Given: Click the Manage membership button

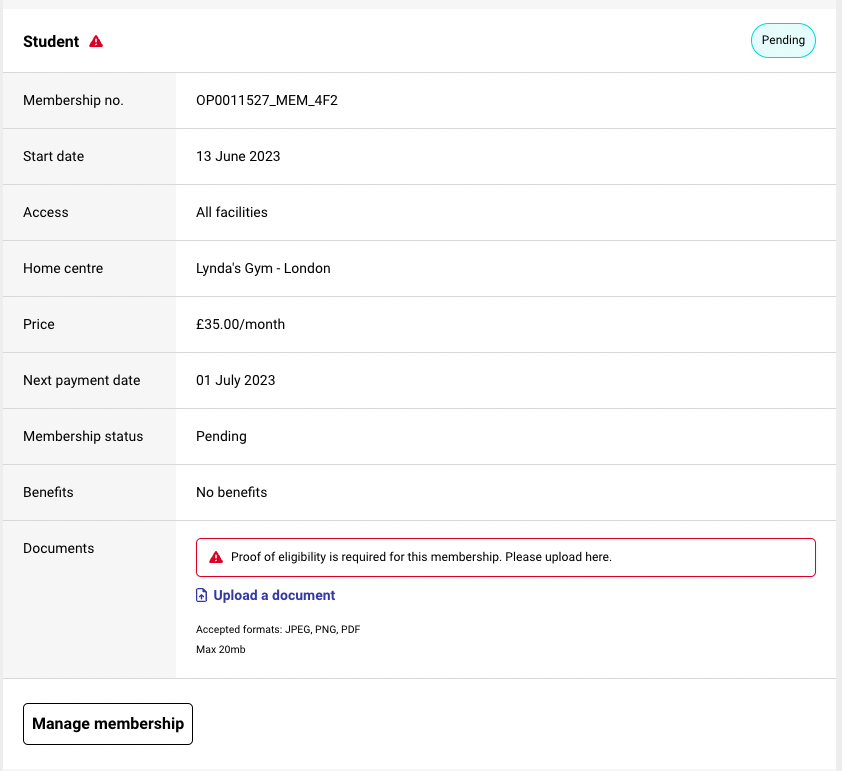Looking at the screenshot, I should 108,724.
